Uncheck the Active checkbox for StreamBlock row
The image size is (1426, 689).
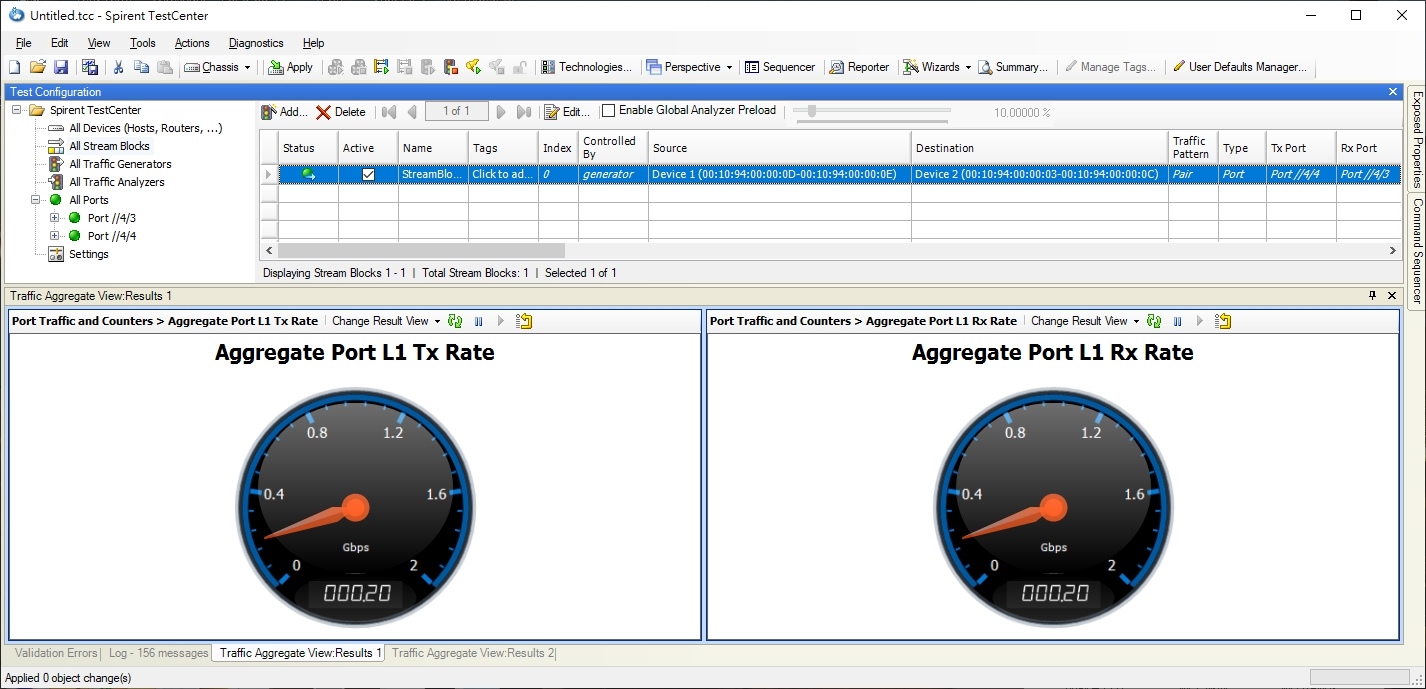coord(368,174)
